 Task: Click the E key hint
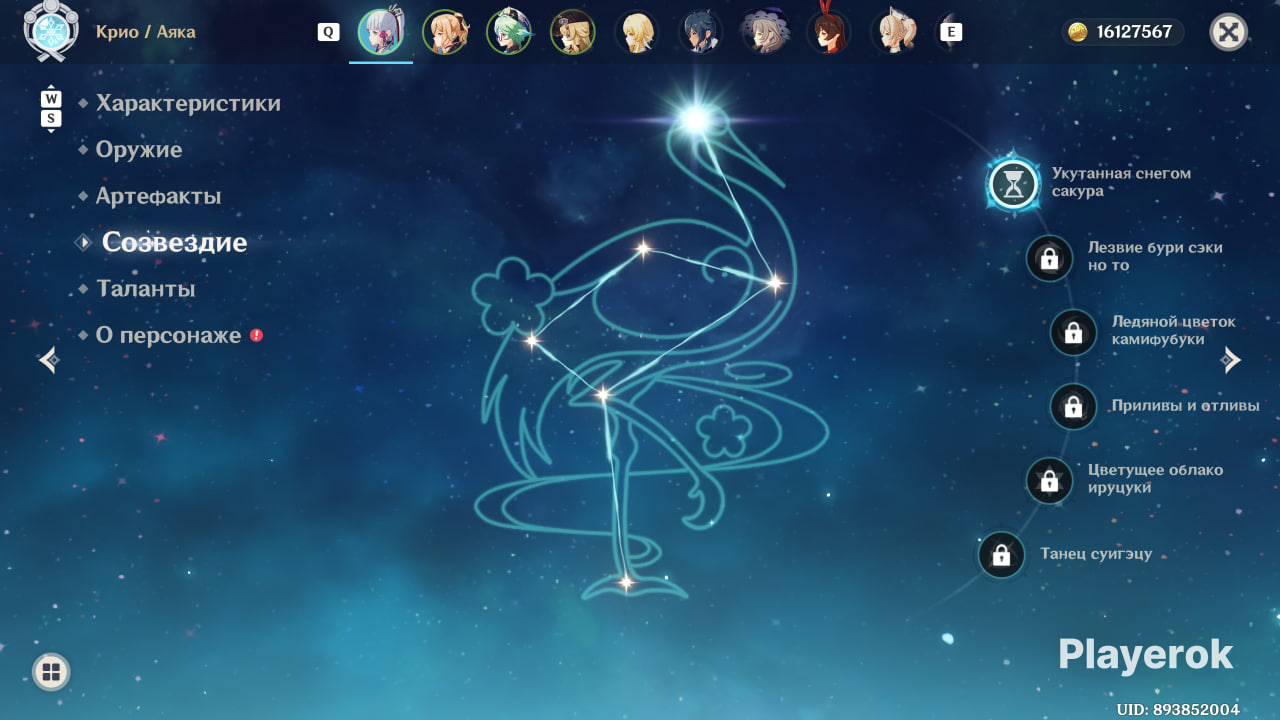[x=952, y=32]
